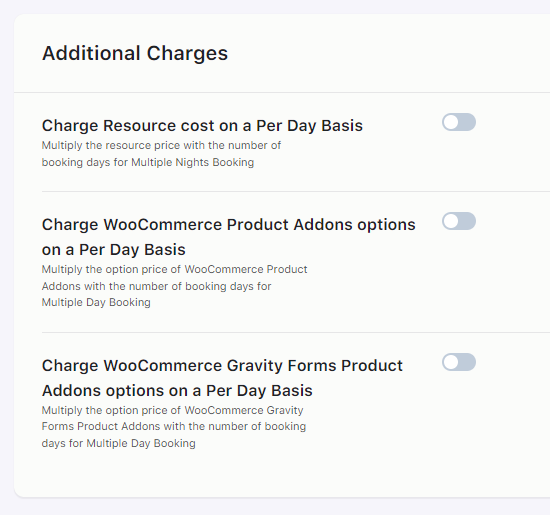Click the 'on a Per Day Basis' second title line
Image resolution: width=550 pixels, height=515 pixels.
point(114,250)
